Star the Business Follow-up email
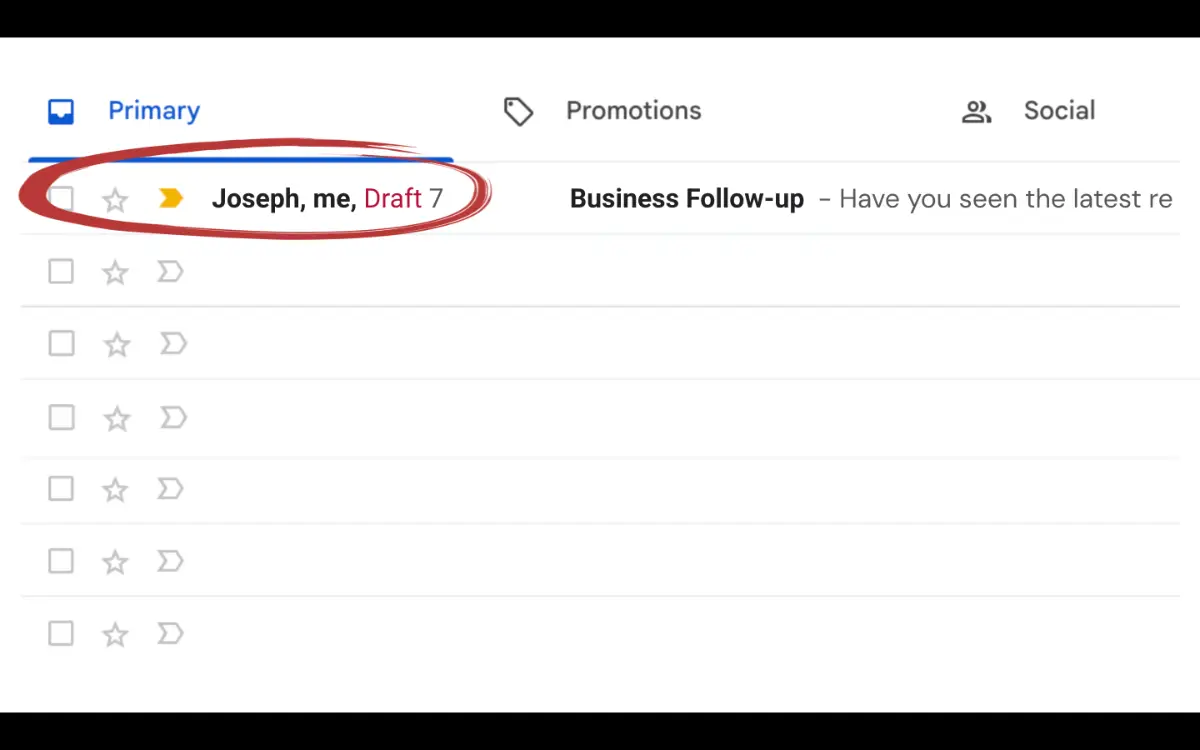 coord(114,199)
